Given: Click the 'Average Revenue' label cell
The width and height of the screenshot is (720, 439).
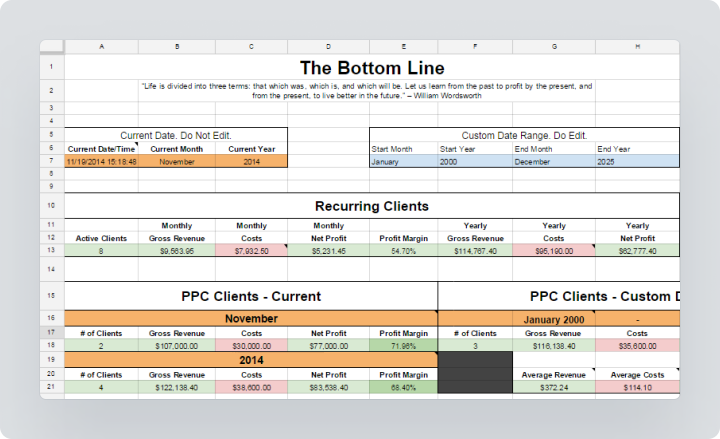Looking at the screenshot, I should click(554, 375).
